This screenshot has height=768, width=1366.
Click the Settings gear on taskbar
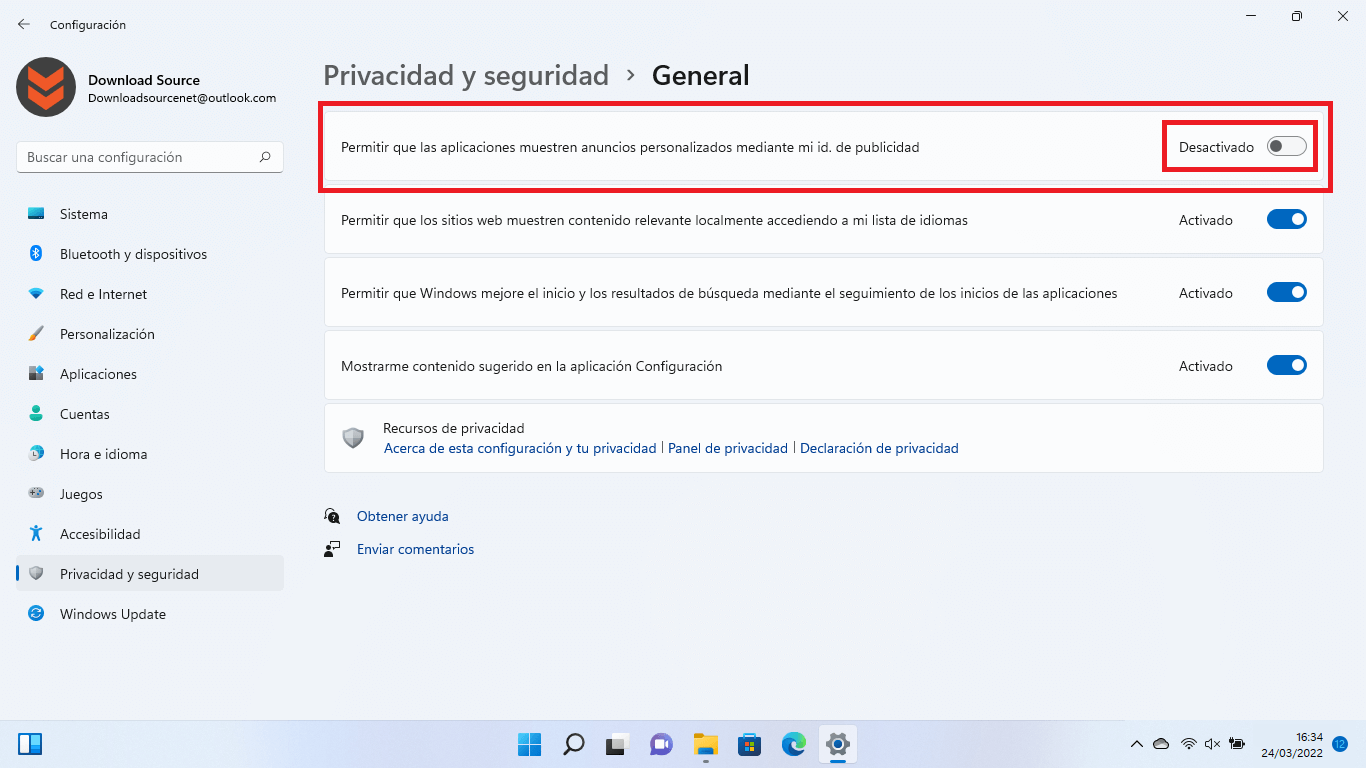[x=838, y=744]
